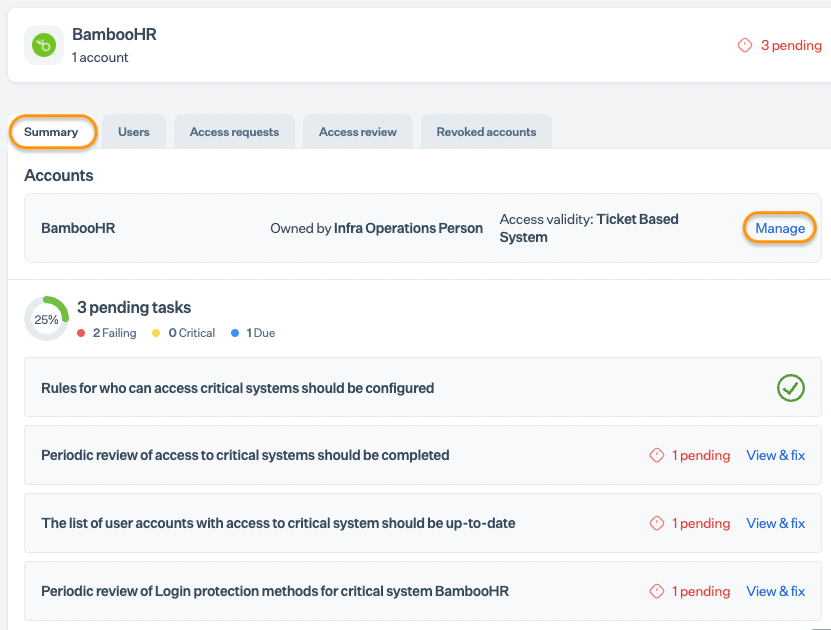The width and height of the screenshot is (831, 630).
Task: Click green checkmark on Rules for access row
Action: [x=791, y=388]
